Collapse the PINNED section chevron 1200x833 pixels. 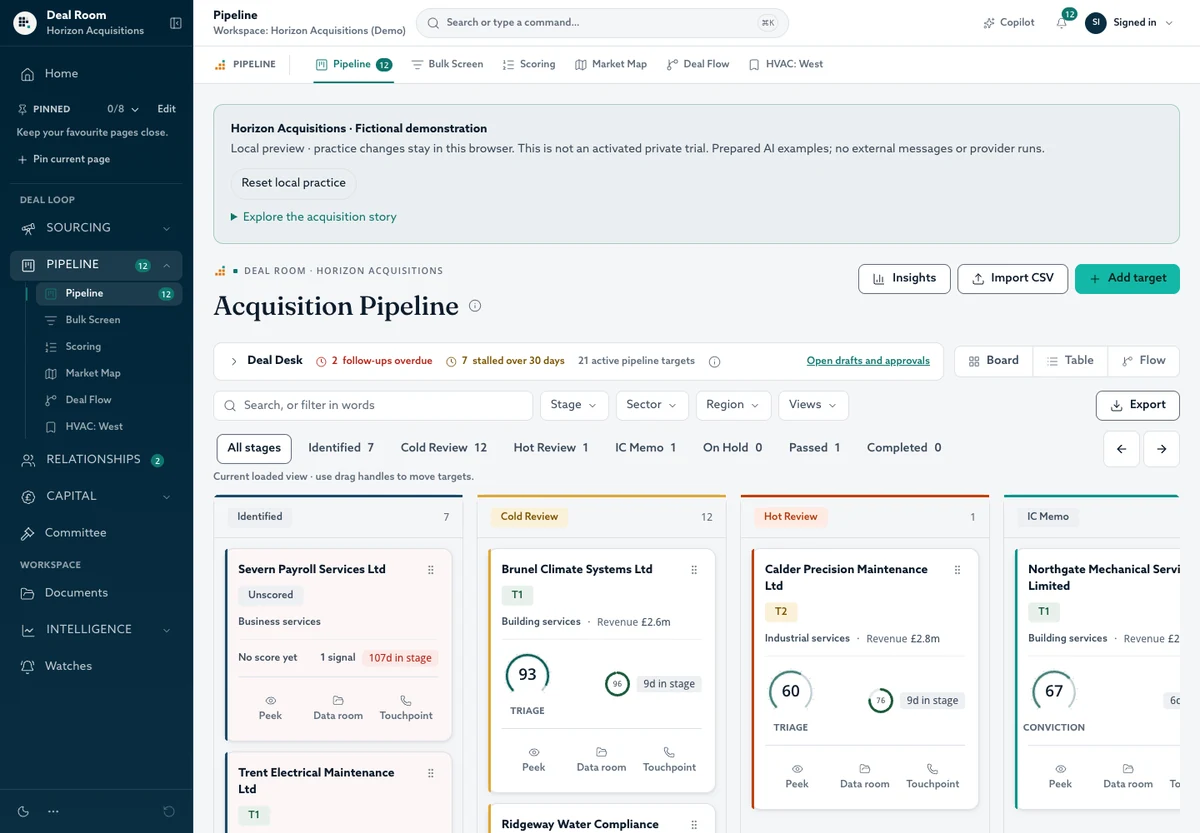point(135,109)
